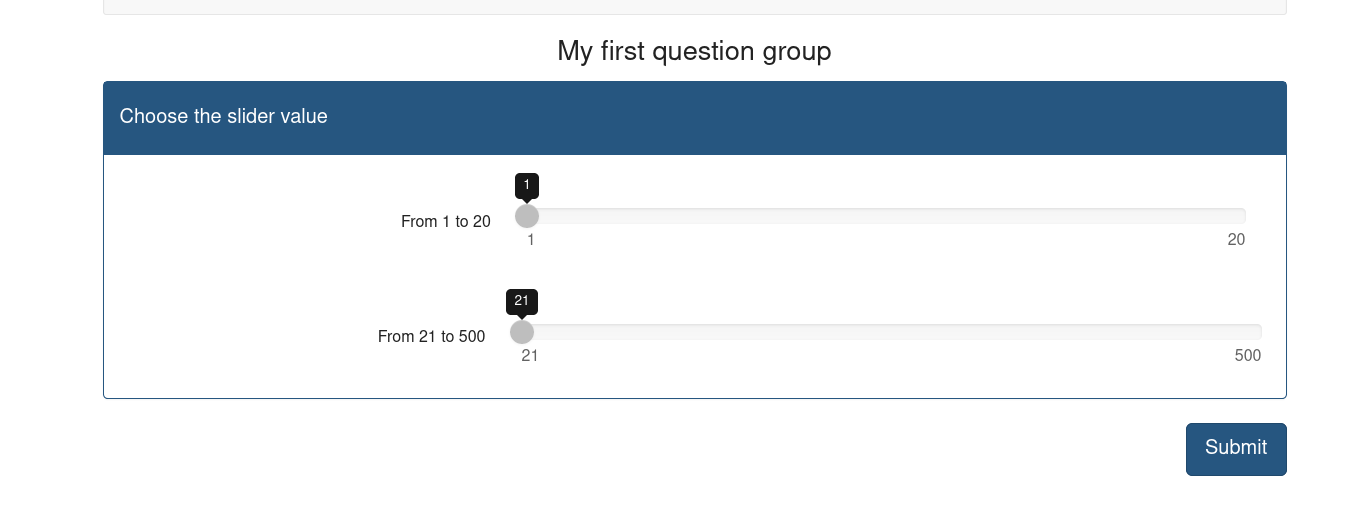
Task: Click the minimum label '1' under the first slider
Action: tap(531, 240)
